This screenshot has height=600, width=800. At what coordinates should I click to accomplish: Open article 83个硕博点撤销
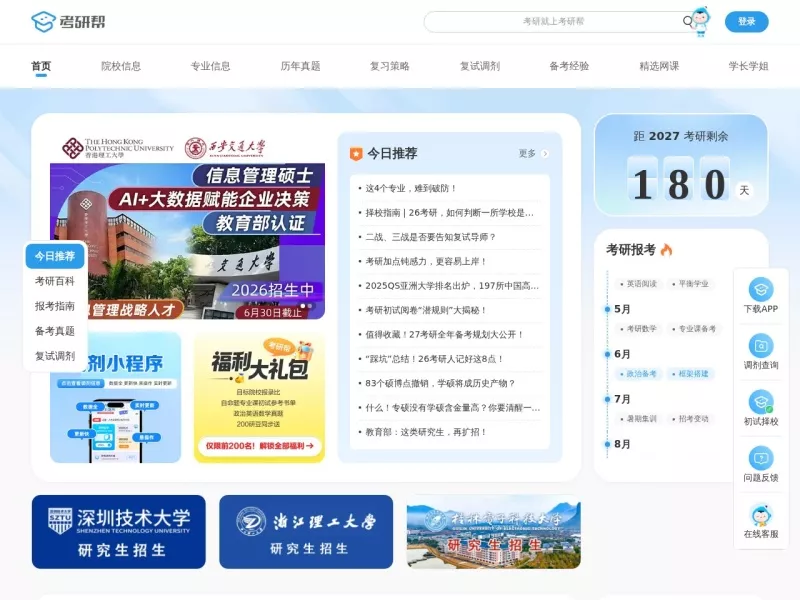440,383
